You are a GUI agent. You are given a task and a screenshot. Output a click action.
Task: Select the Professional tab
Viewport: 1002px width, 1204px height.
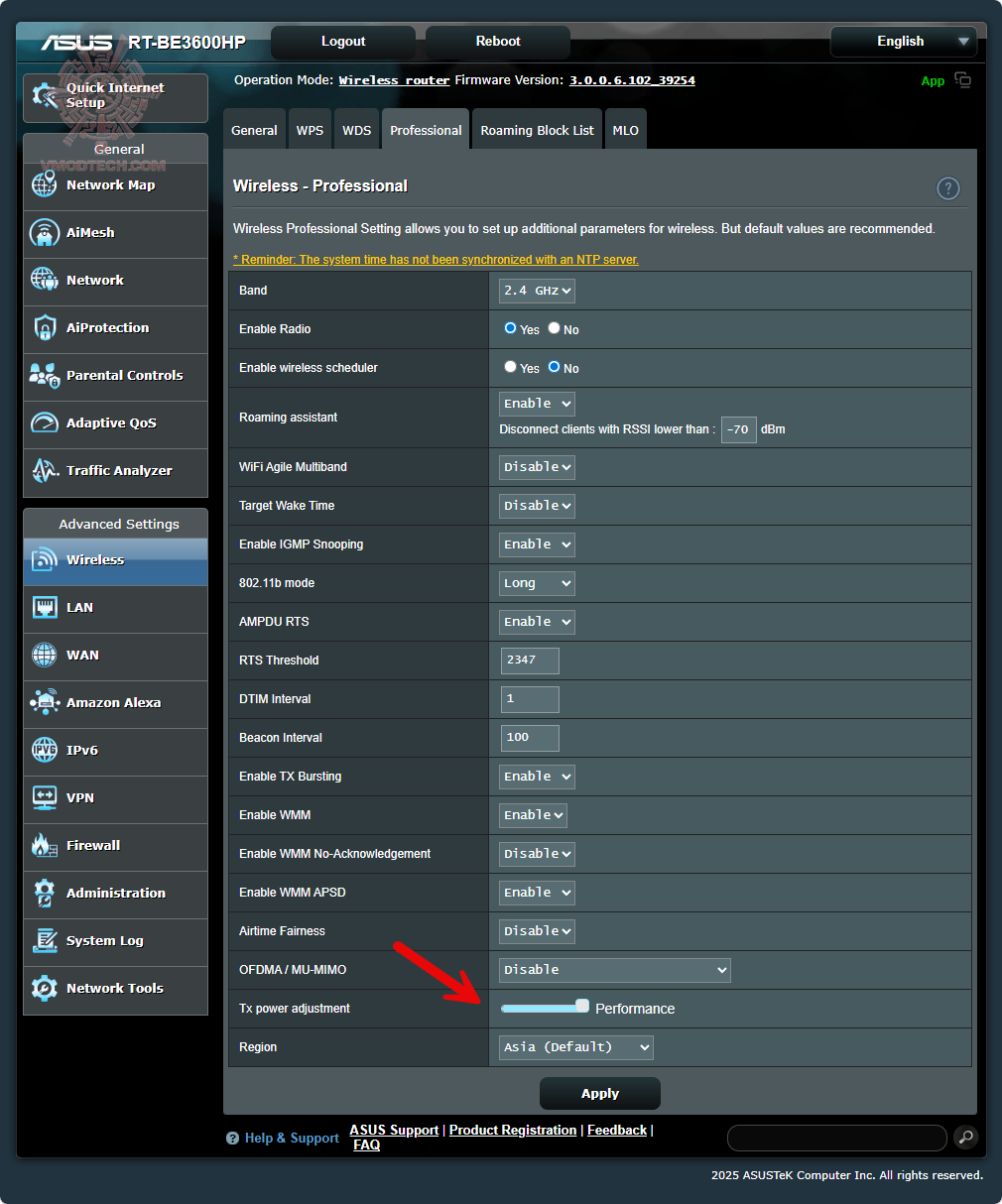pyautogui.click(x=426, y=130)
